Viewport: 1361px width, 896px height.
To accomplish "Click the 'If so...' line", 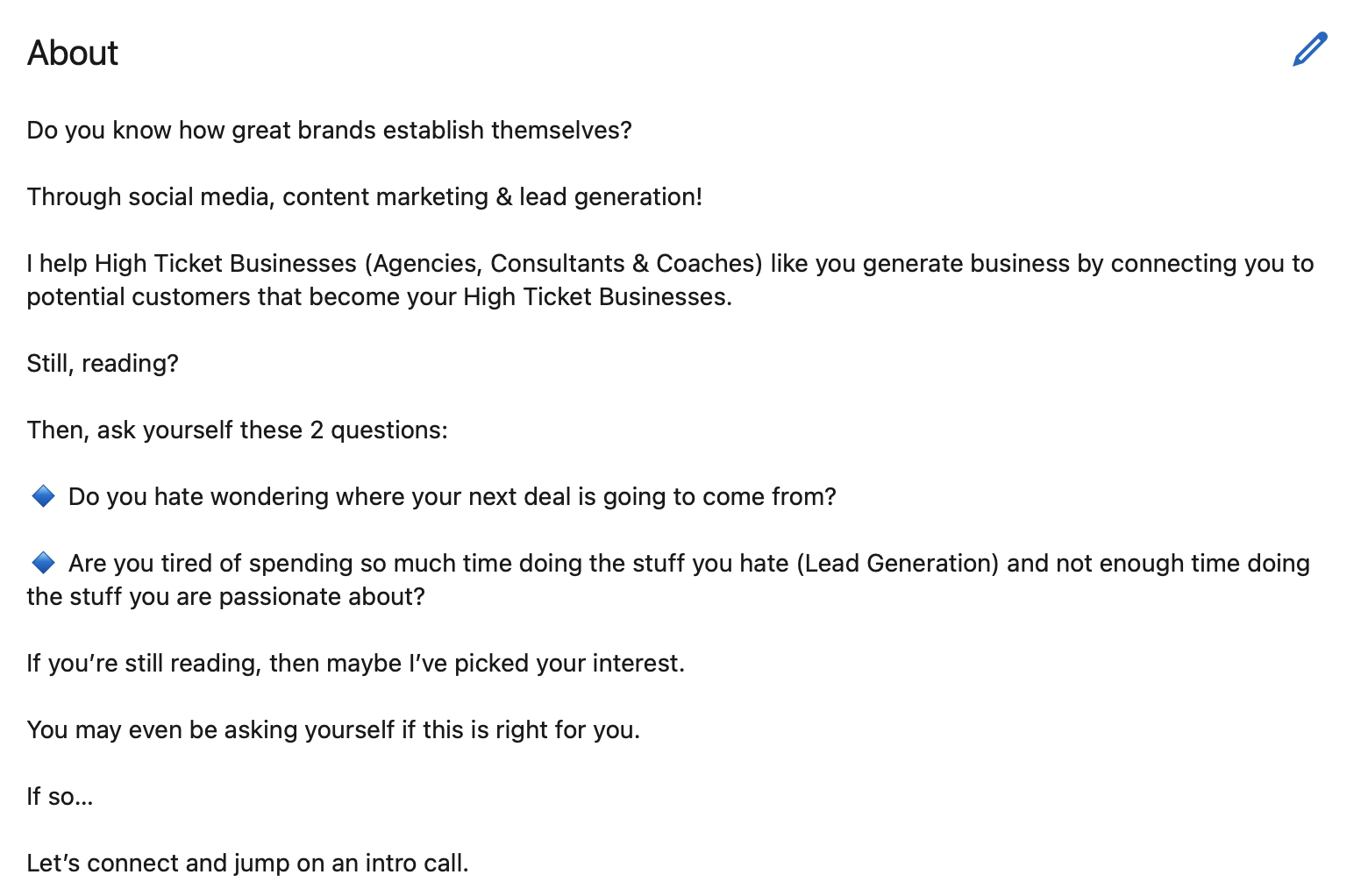I will pyautogui.click(x=60, y=796).
